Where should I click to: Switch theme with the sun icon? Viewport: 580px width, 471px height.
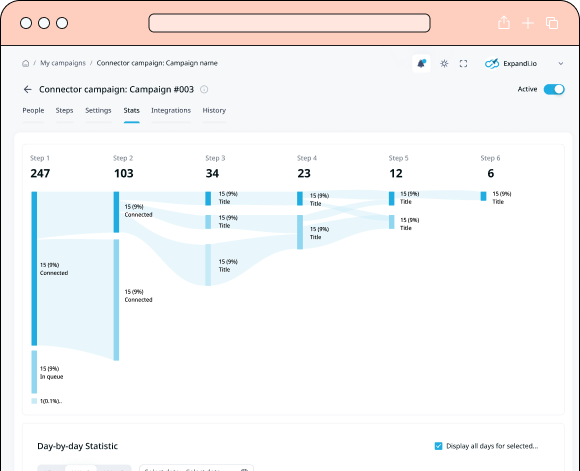444,64
